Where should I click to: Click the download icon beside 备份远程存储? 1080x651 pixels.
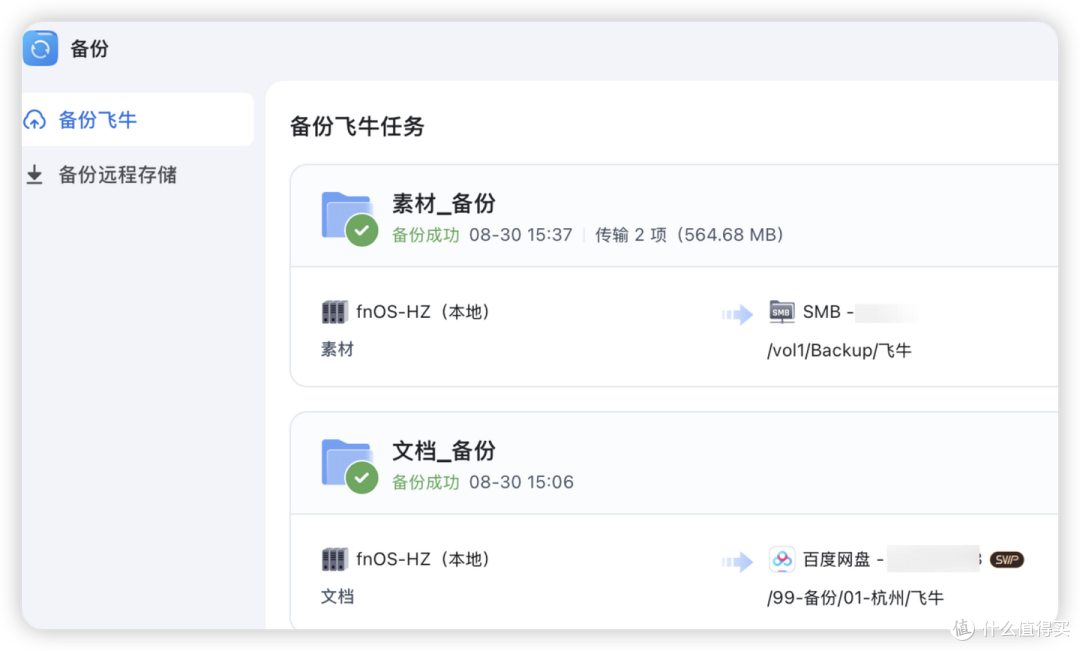[x=34, y=175]
